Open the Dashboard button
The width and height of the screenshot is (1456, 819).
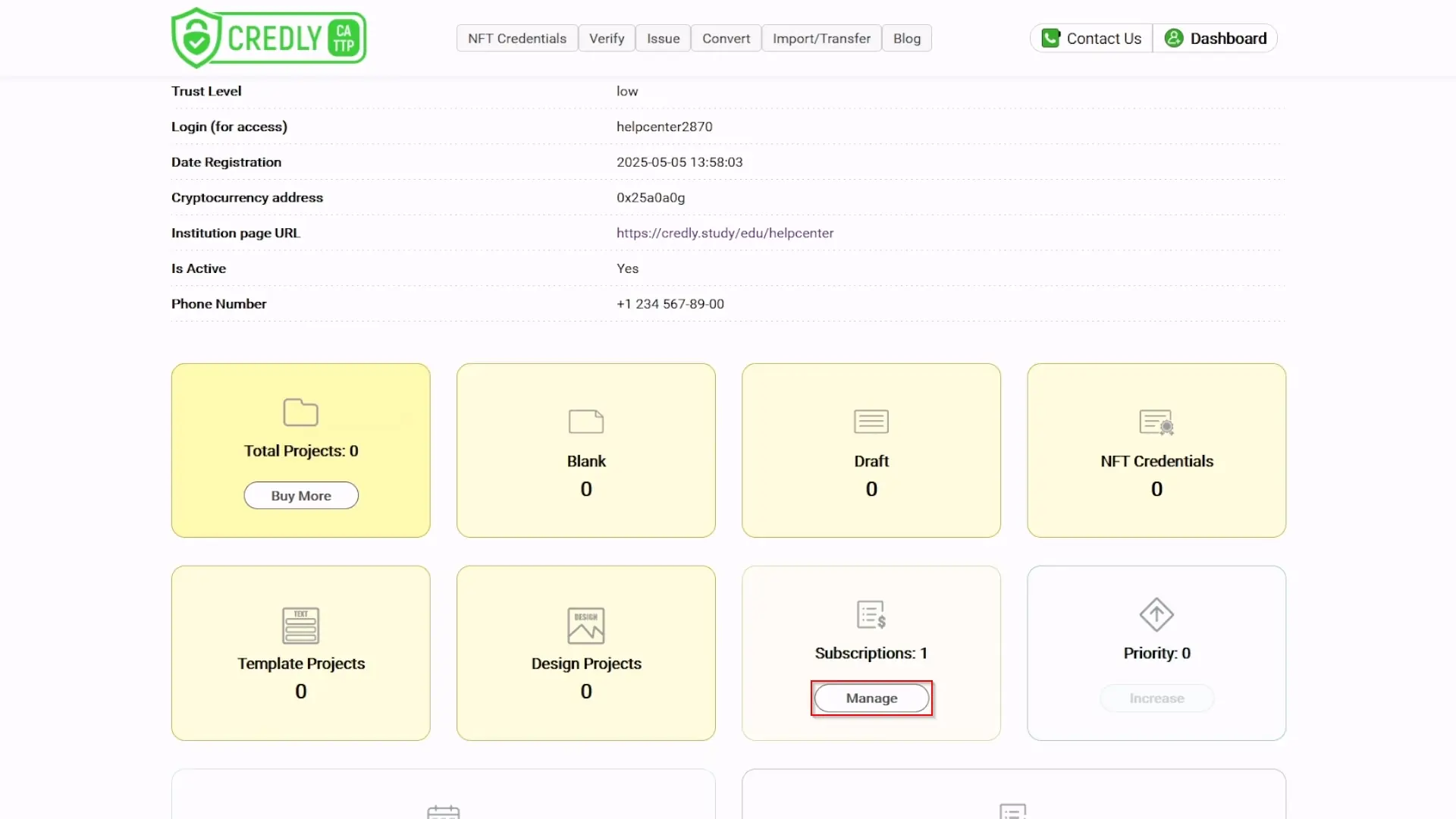coord(1215,39)
